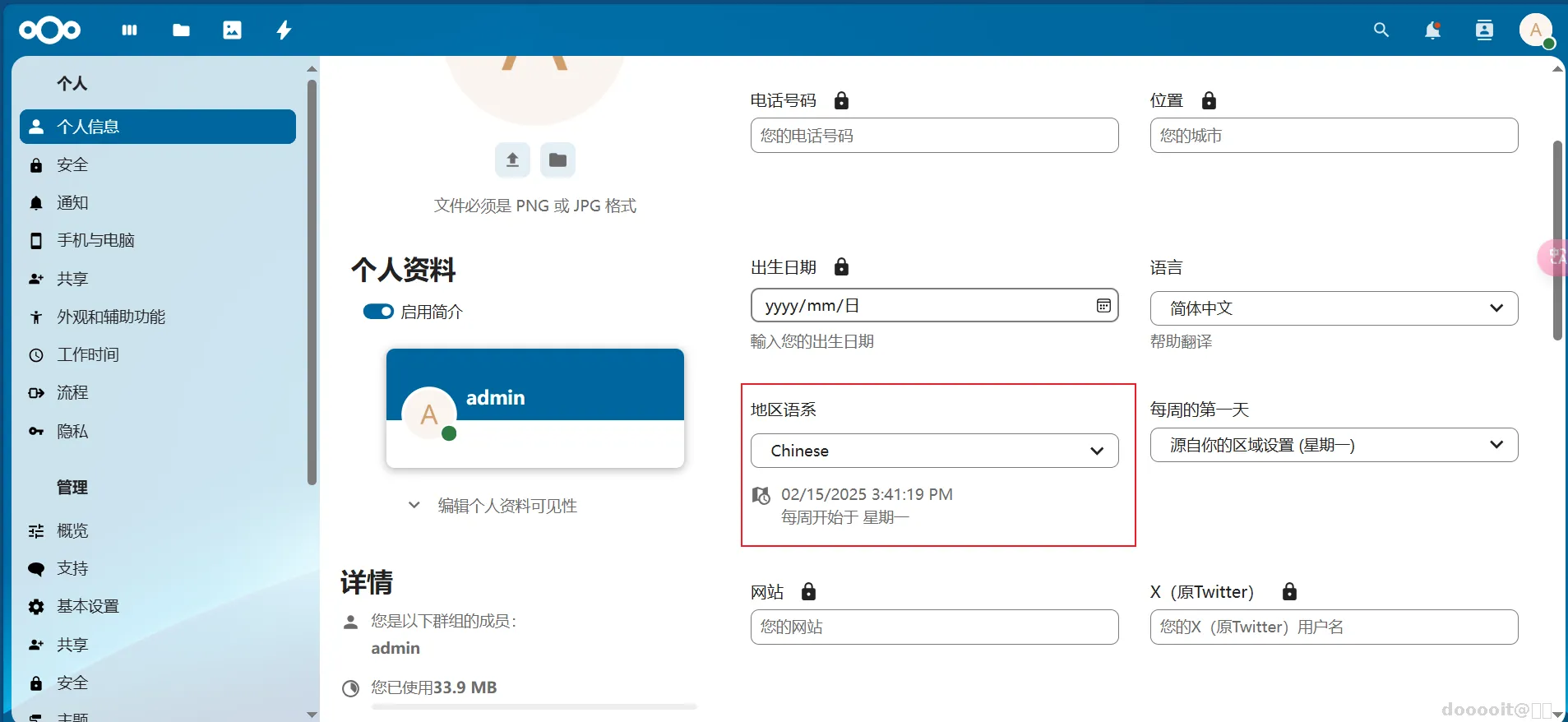The height and width of the screenshot is (722, 1568).
Task: Focus the 您的网站 field
Action: pos(934,627)
